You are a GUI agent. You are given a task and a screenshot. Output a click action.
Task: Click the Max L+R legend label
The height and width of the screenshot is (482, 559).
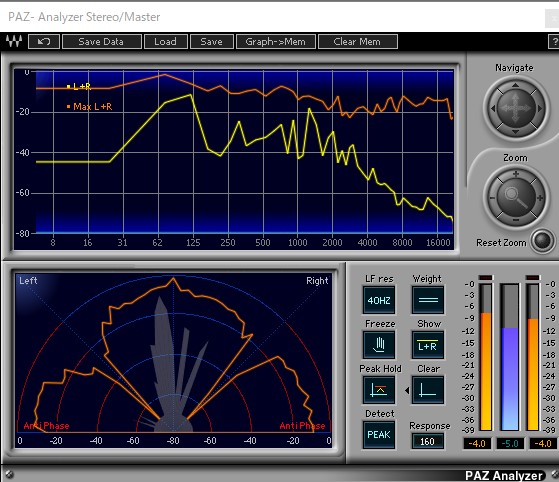[92, 107]
